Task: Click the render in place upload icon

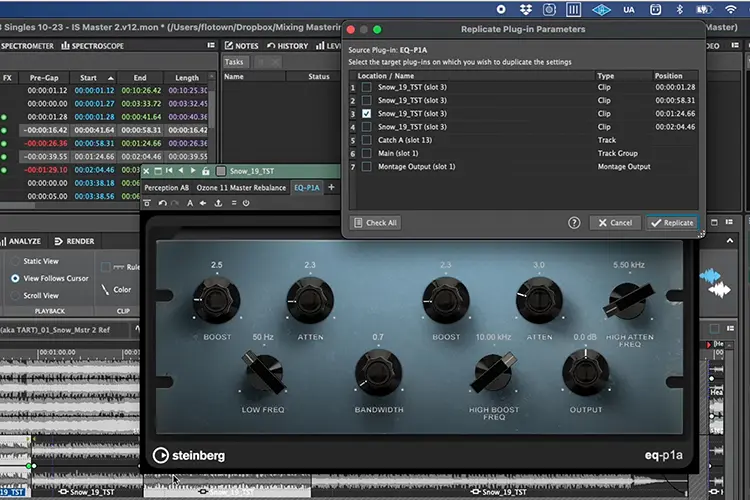Action: (218, 203)
